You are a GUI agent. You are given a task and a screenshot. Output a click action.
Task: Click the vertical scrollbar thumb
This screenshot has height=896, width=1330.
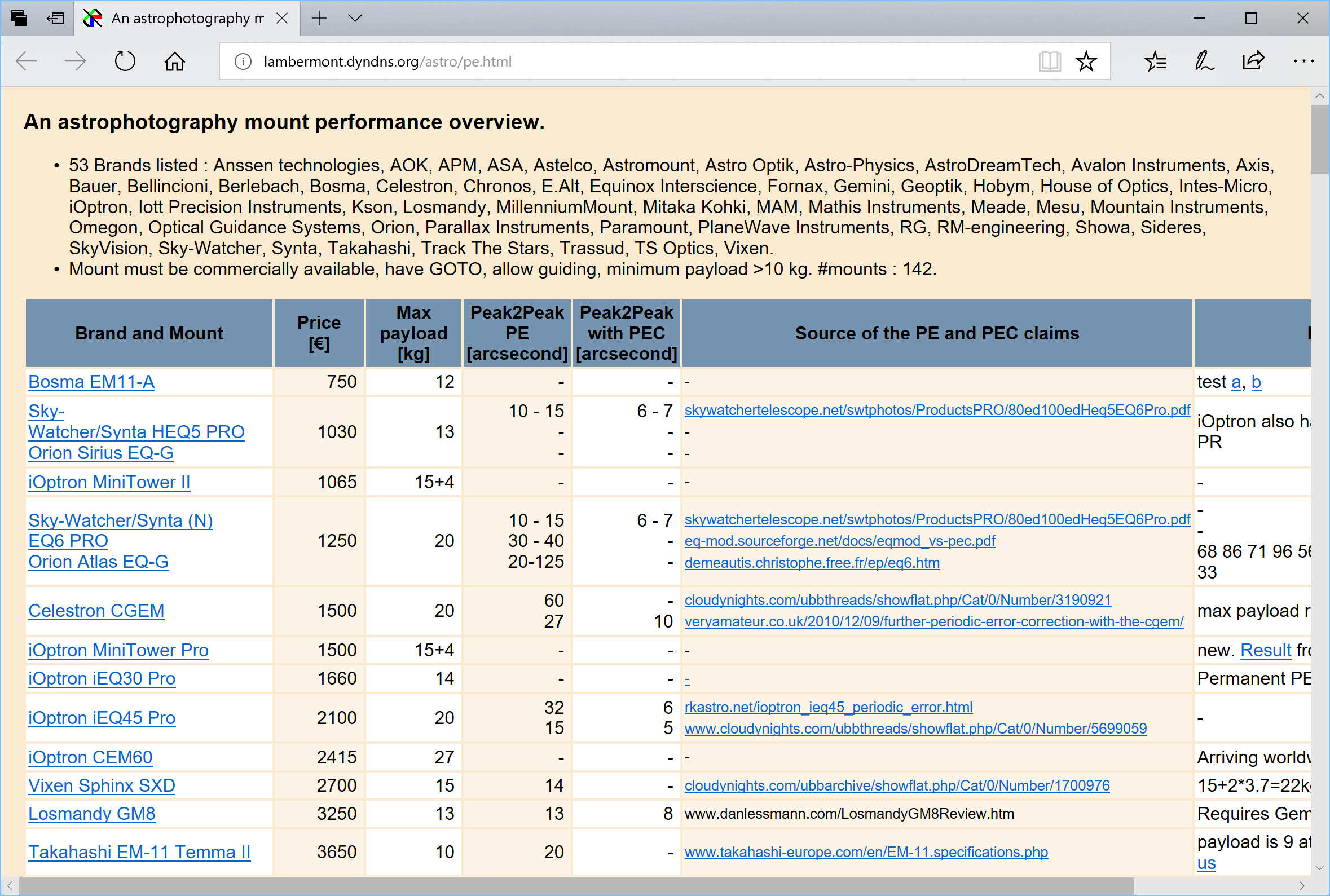[1320, 139]
